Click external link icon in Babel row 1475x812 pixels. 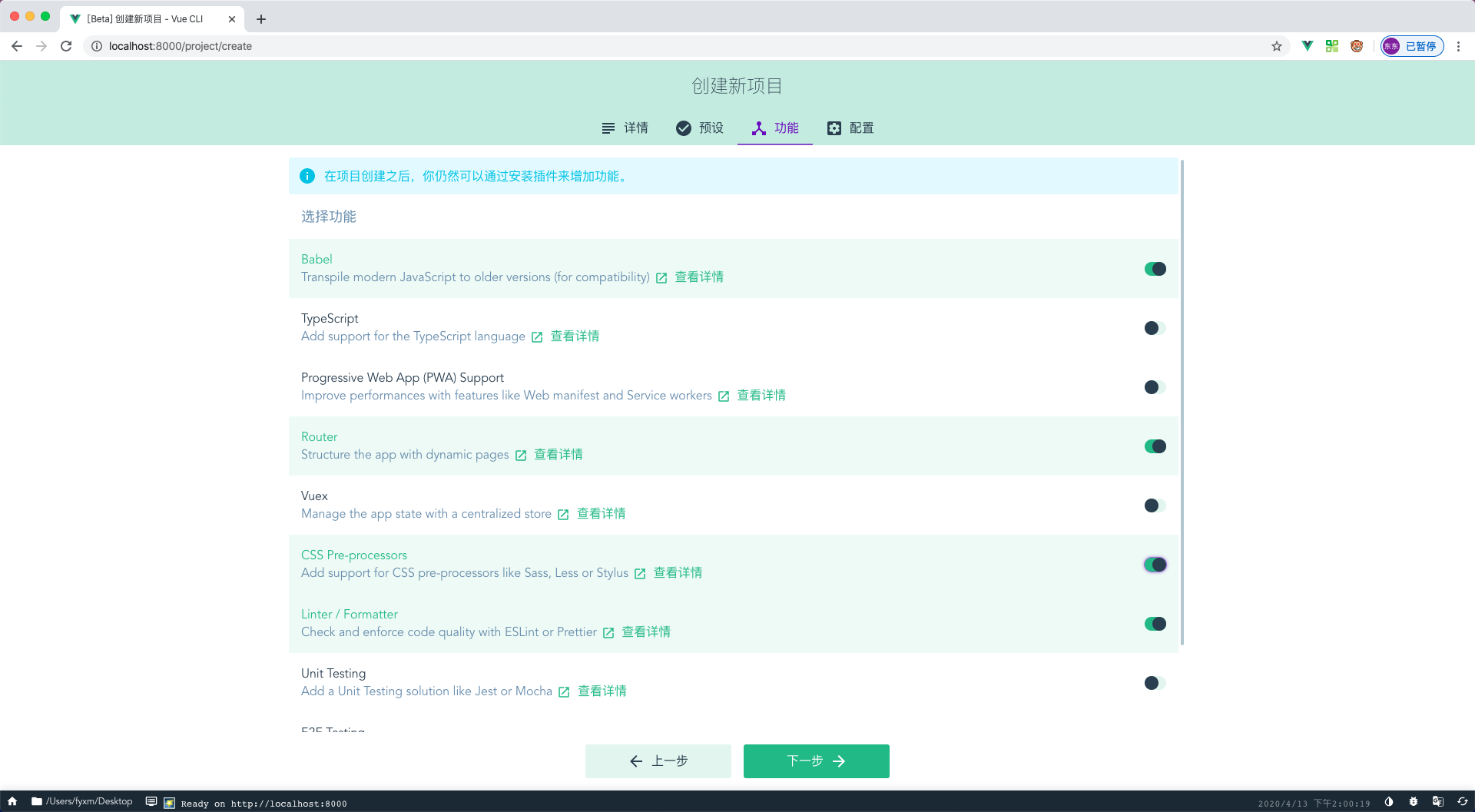(661, 278)
